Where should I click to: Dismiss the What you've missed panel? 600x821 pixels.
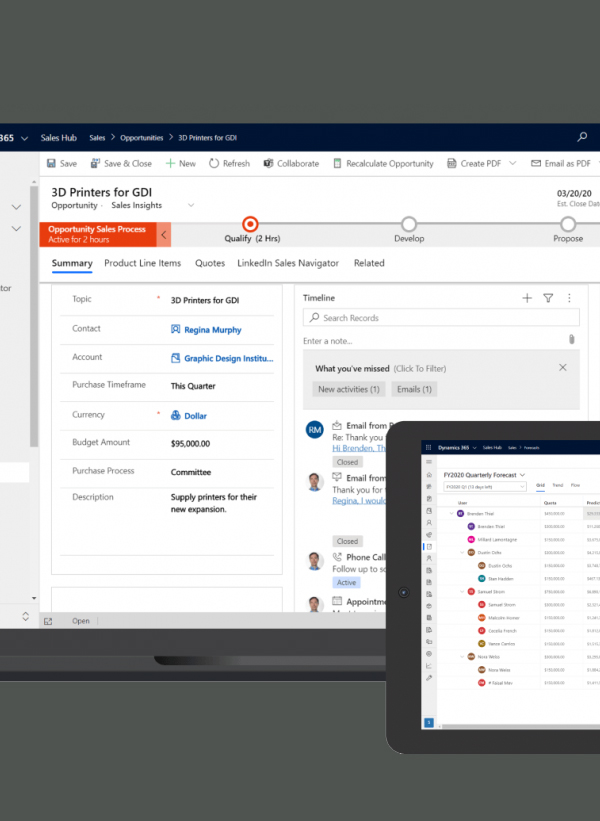[563, 368]
